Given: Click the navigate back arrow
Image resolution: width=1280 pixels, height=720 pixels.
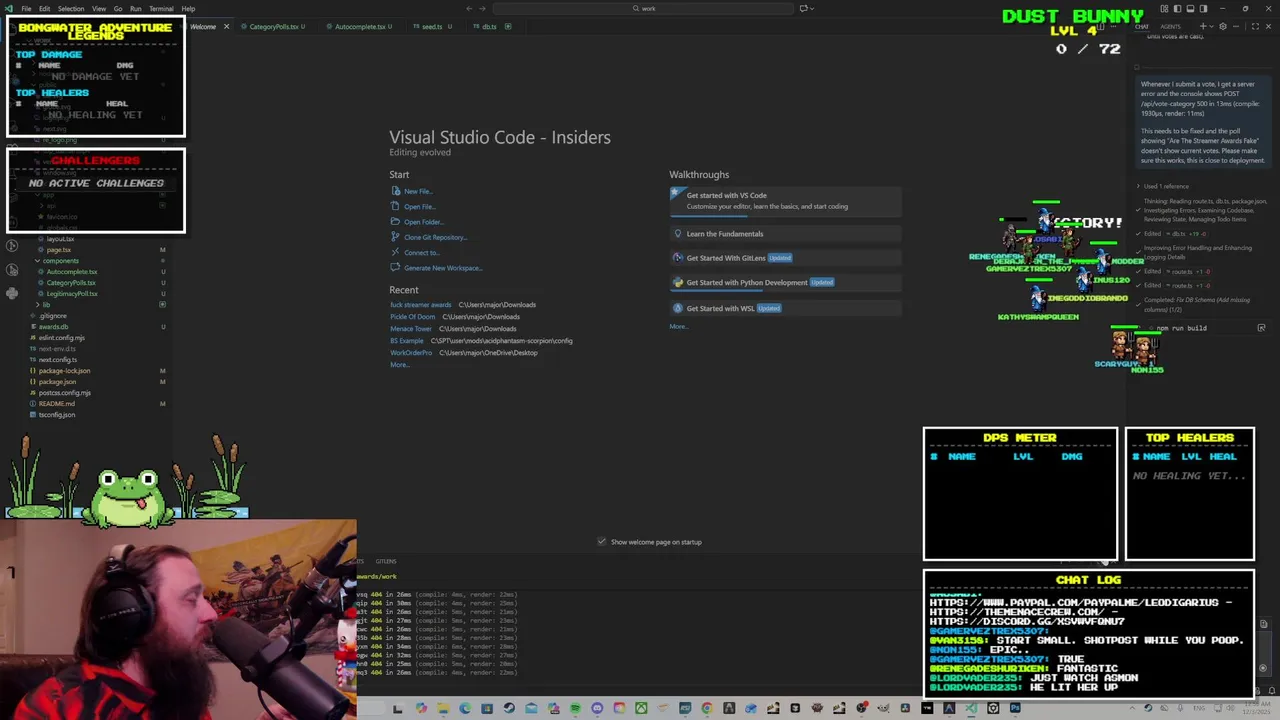Looking at the screenshot, I should (469, 9).
